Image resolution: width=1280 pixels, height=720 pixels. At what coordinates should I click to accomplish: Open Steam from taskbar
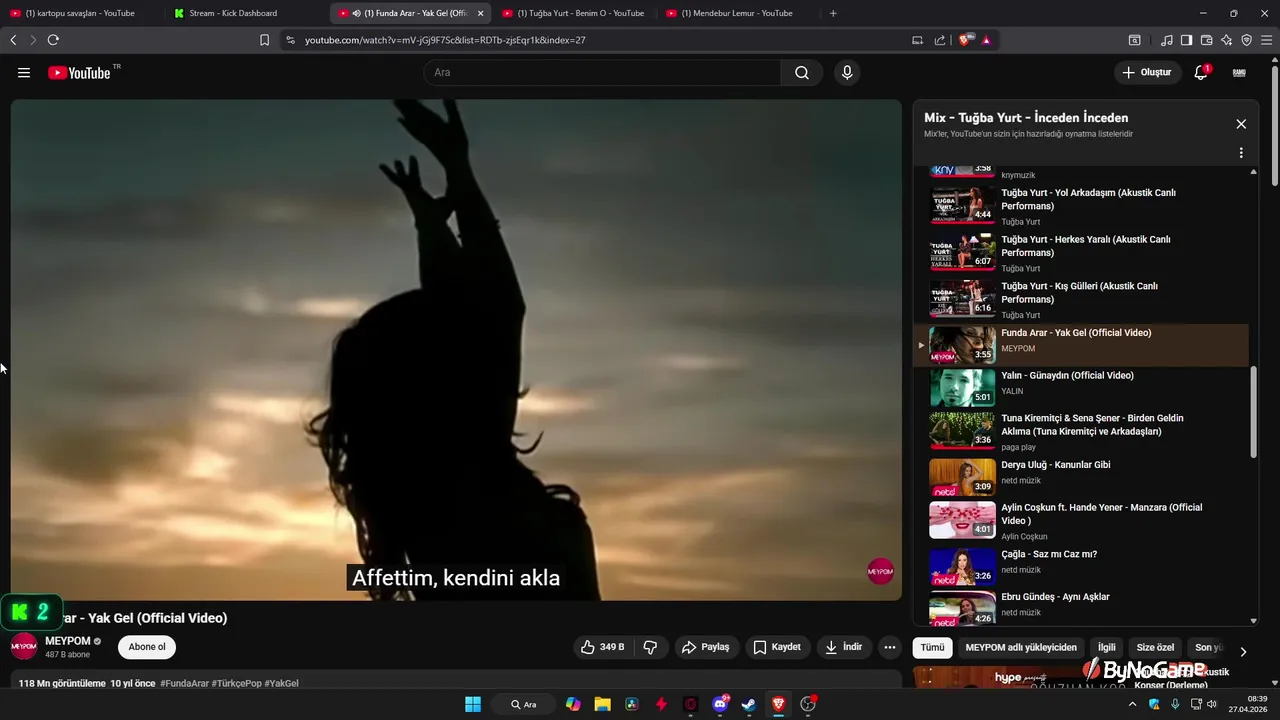(x=748, y=704)
